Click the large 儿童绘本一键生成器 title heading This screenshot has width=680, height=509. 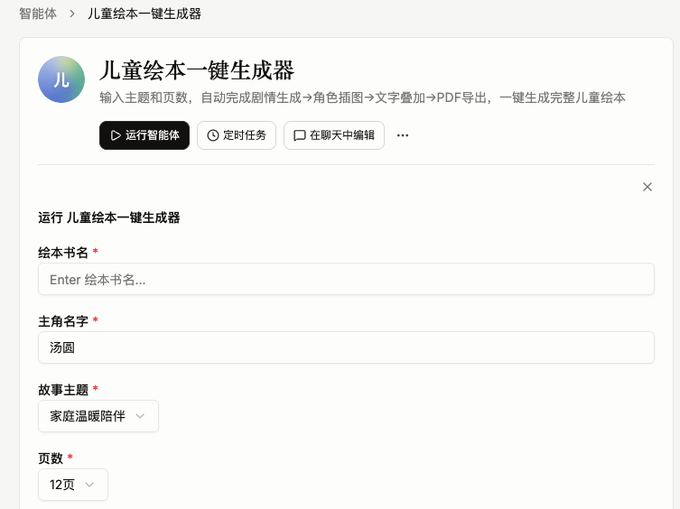pyautogui.click(x=197, y=70)
